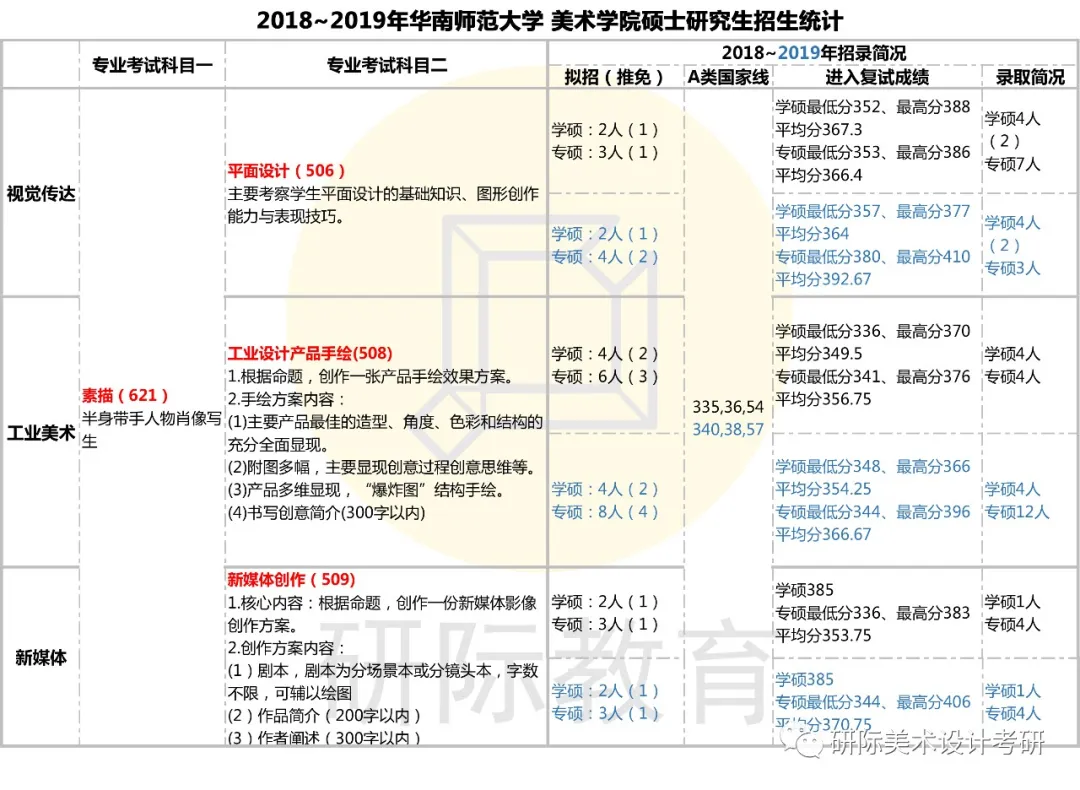Select the '专业考试科目二' column header
The image size is (1080, 790).
coord(386,65)
